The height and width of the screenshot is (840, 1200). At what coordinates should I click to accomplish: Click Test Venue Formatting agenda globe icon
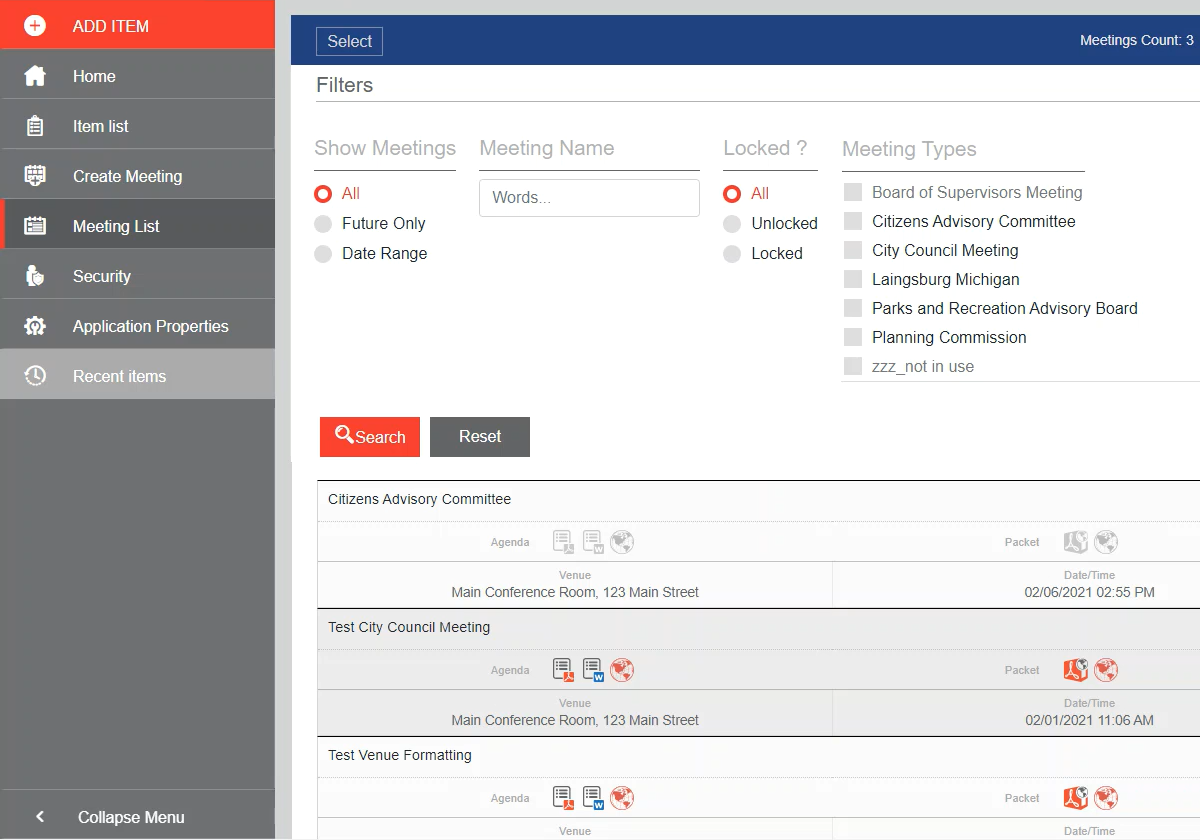point(622,798)
